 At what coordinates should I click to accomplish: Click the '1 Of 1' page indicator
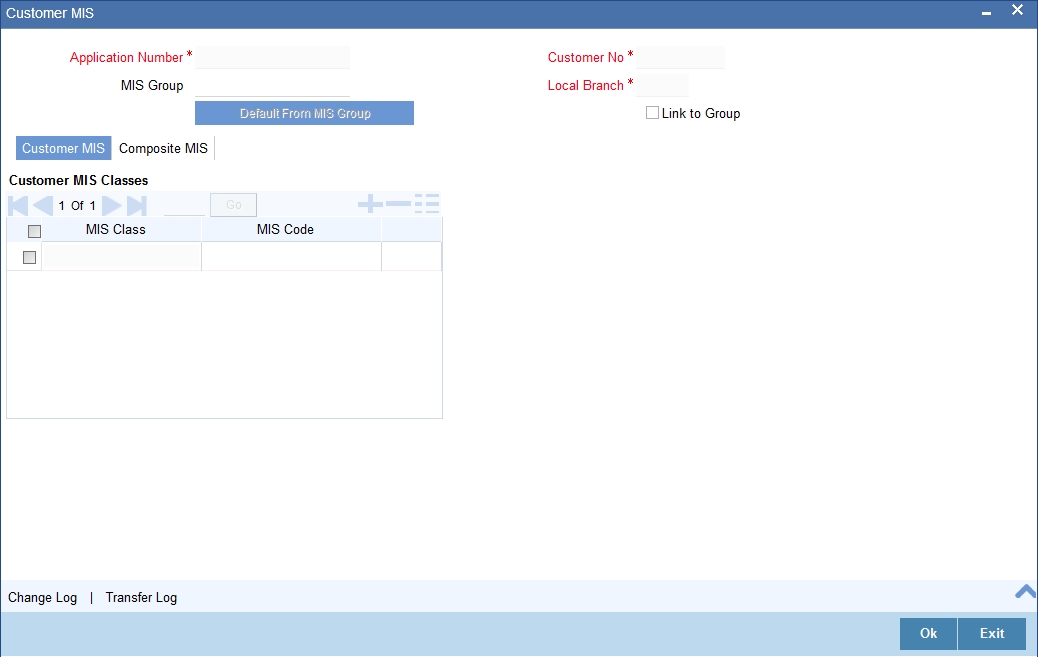point(77,205)
